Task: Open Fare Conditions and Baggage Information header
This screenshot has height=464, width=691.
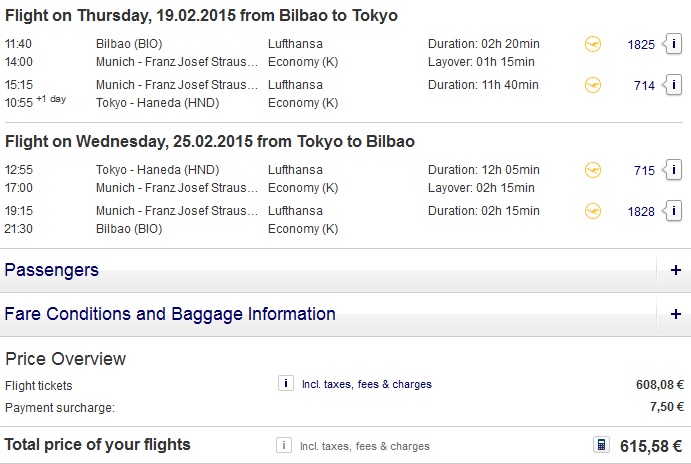Action: tap(170, 314)
